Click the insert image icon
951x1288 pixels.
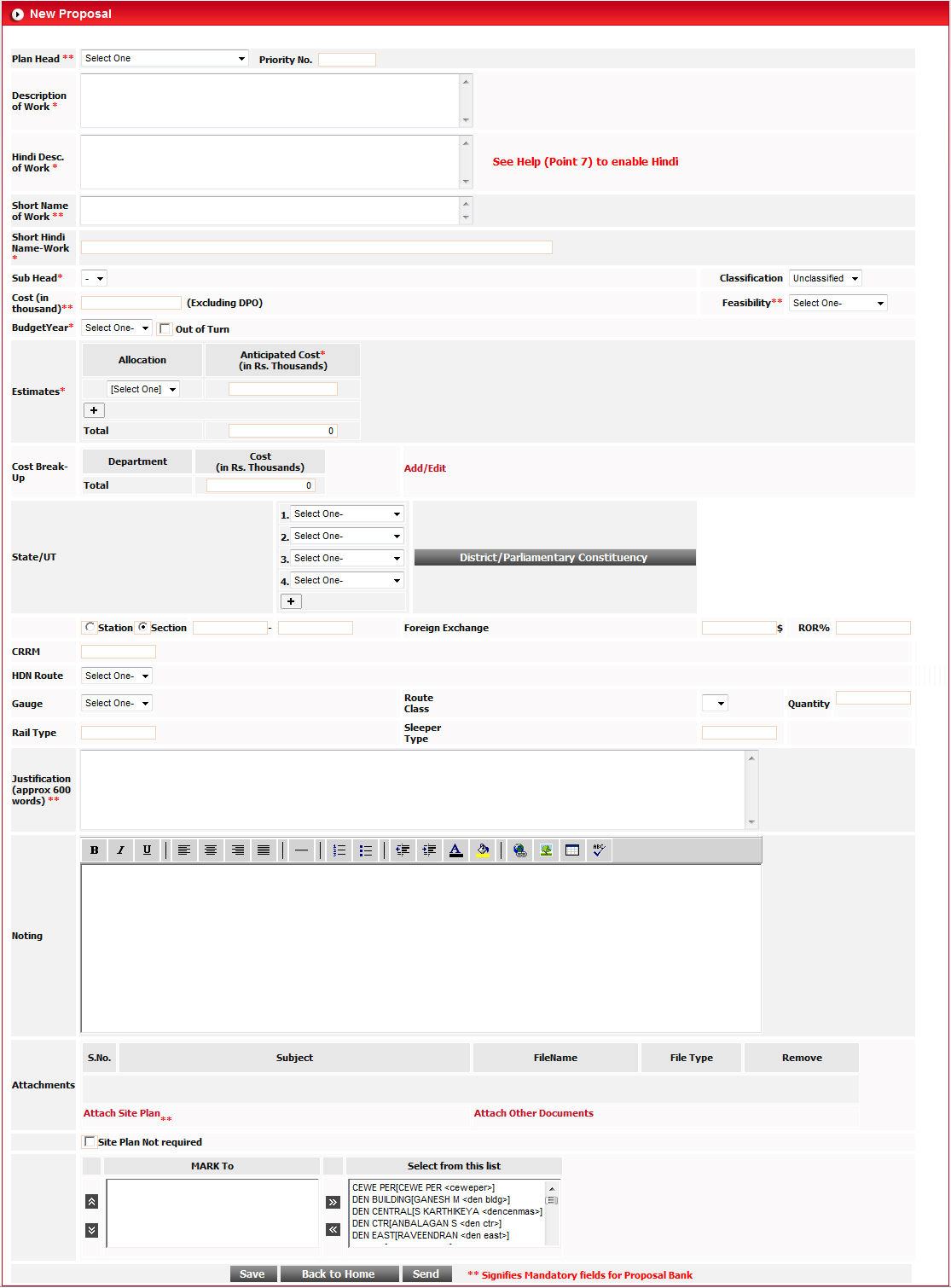[546, 850]
